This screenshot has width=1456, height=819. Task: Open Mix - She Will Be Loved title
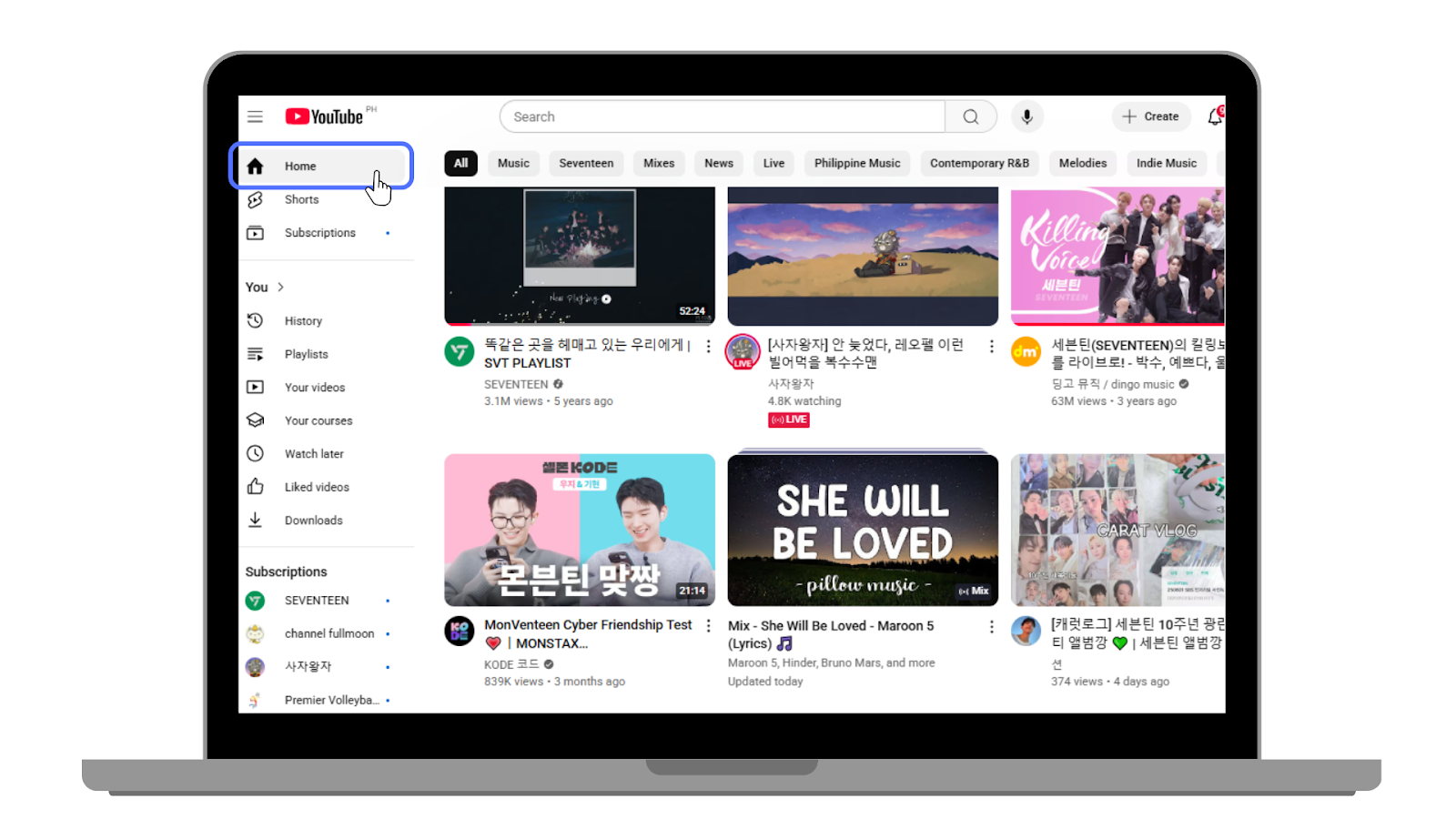tap(831, 634)
